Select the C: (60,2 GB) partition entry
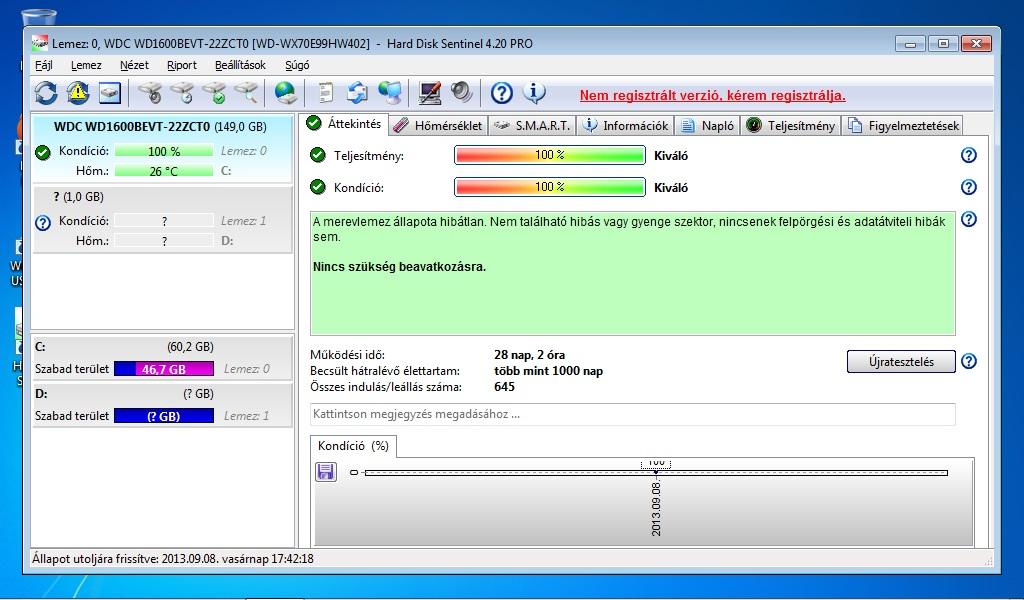The width and height of the screenshot is (1024, 600). (163, 358)
